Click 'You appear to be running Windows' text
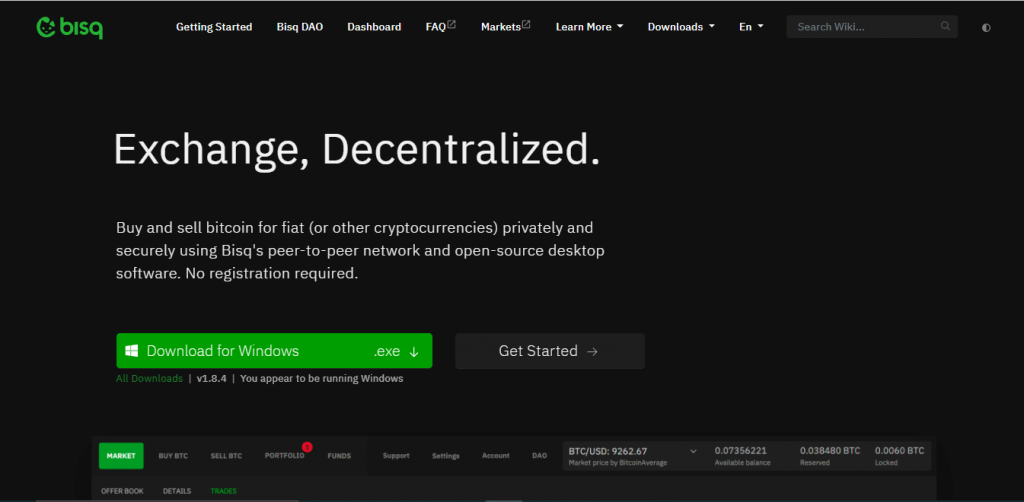The height and width of the screenshot is (502, 1024). tap(321, 379)
